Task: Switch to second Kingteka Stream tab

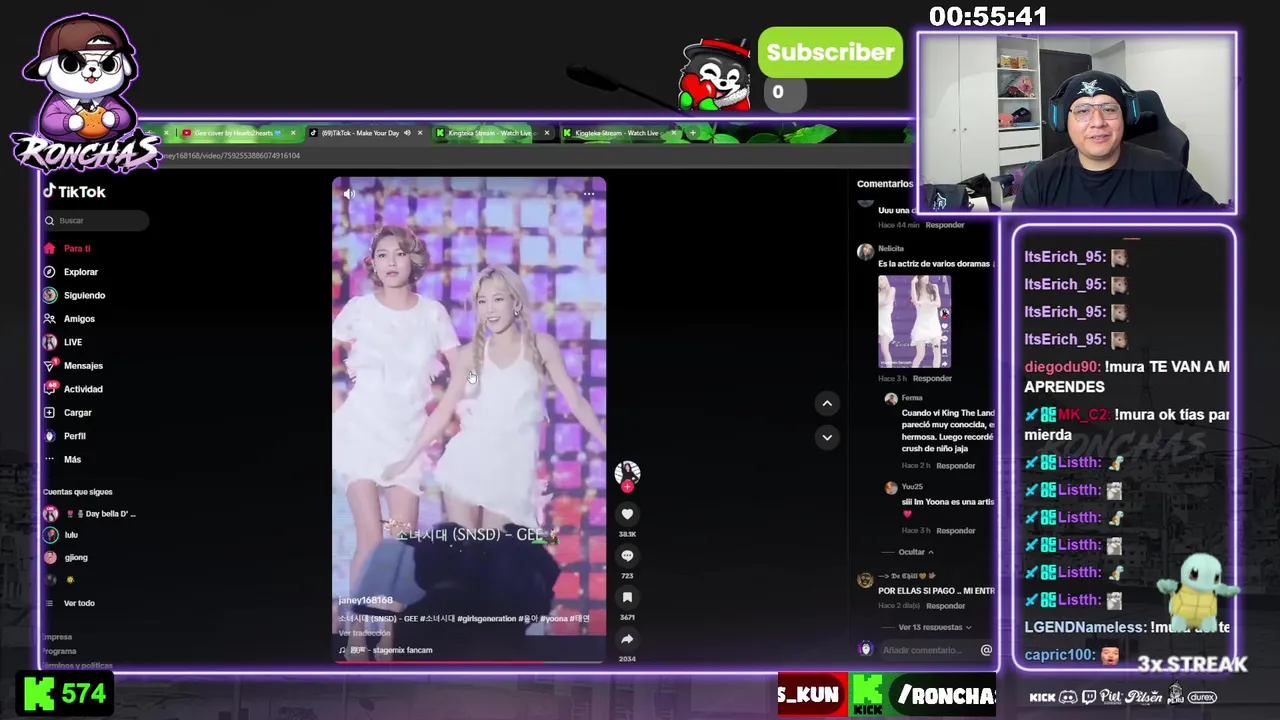Action: tap(616, 133)
